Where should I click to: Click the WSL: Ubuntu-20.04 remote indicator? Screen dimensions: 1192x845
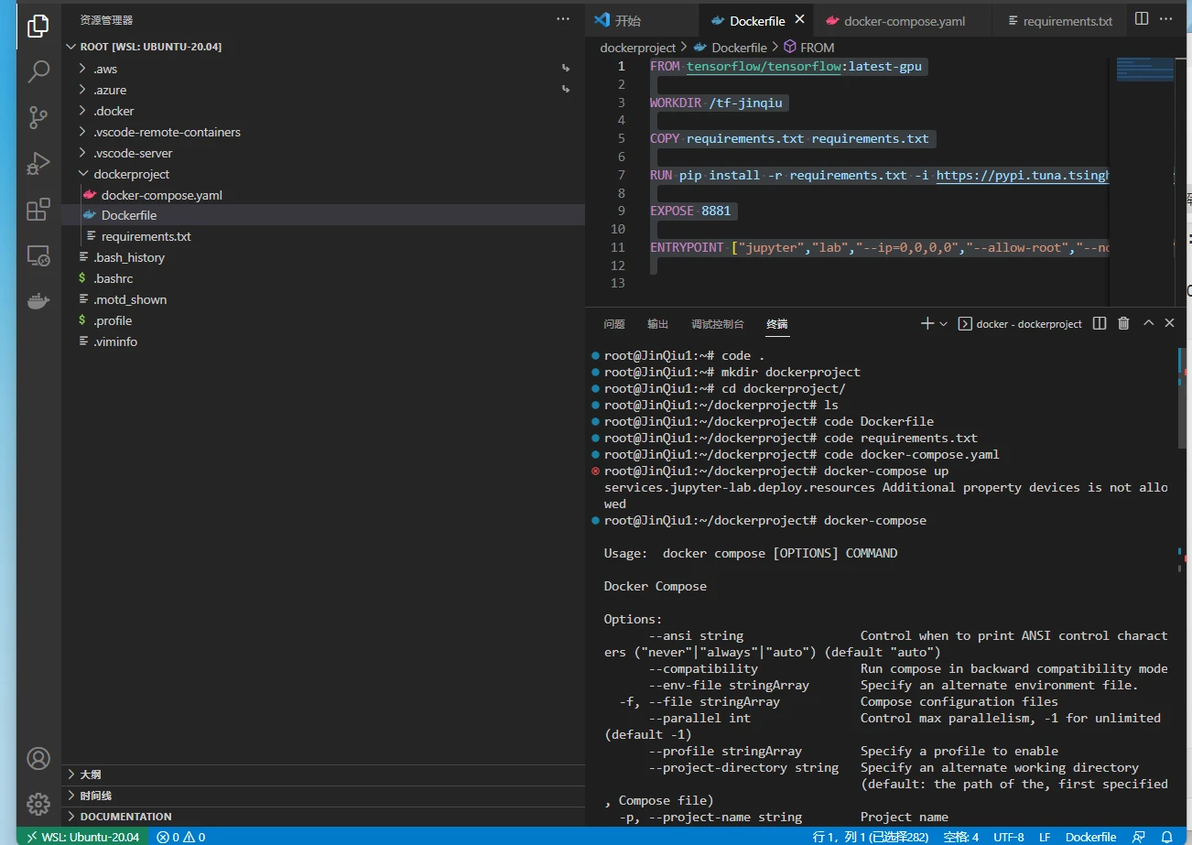(x=83, y=837)
